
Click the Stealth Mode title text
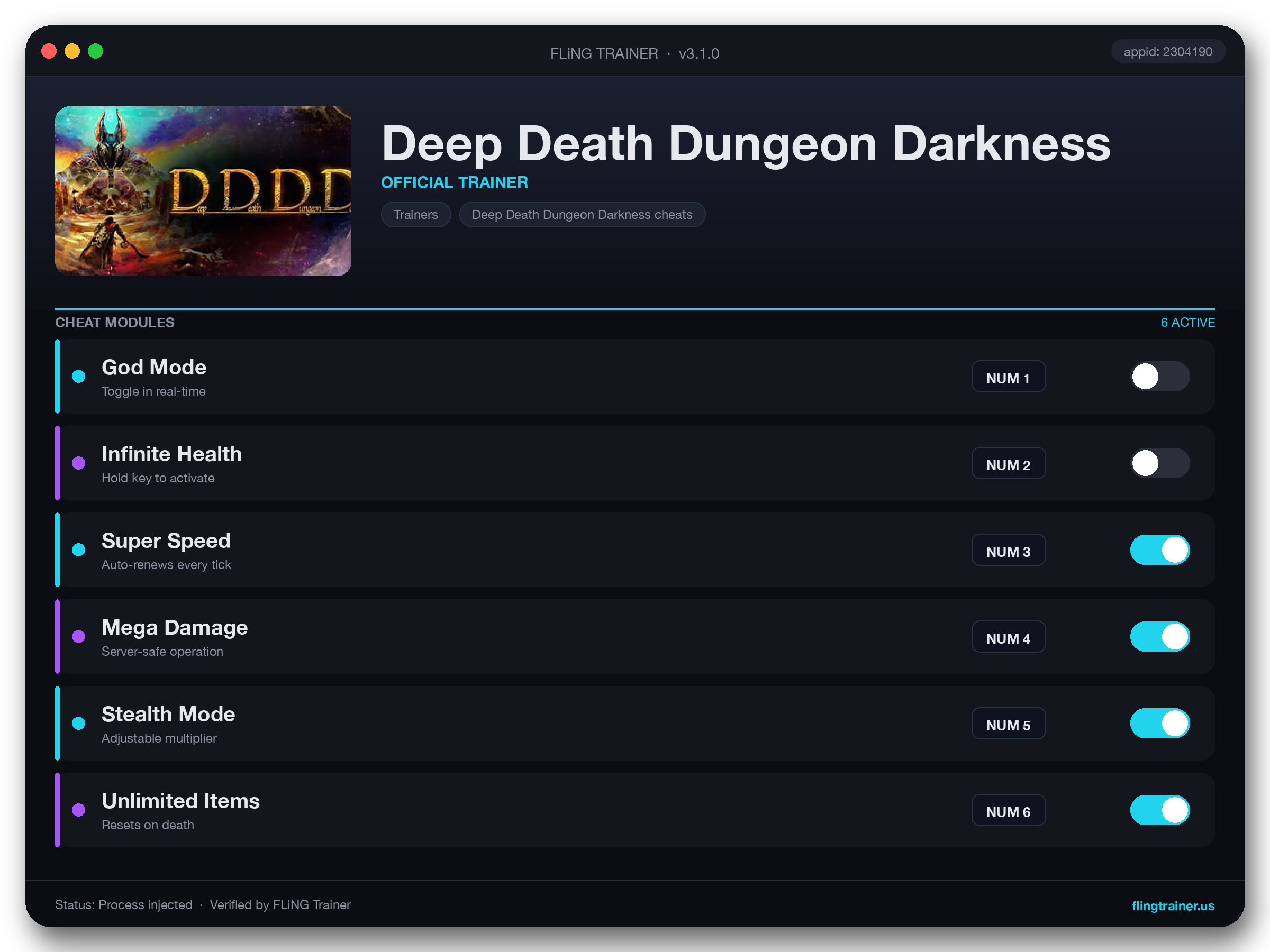168,715
